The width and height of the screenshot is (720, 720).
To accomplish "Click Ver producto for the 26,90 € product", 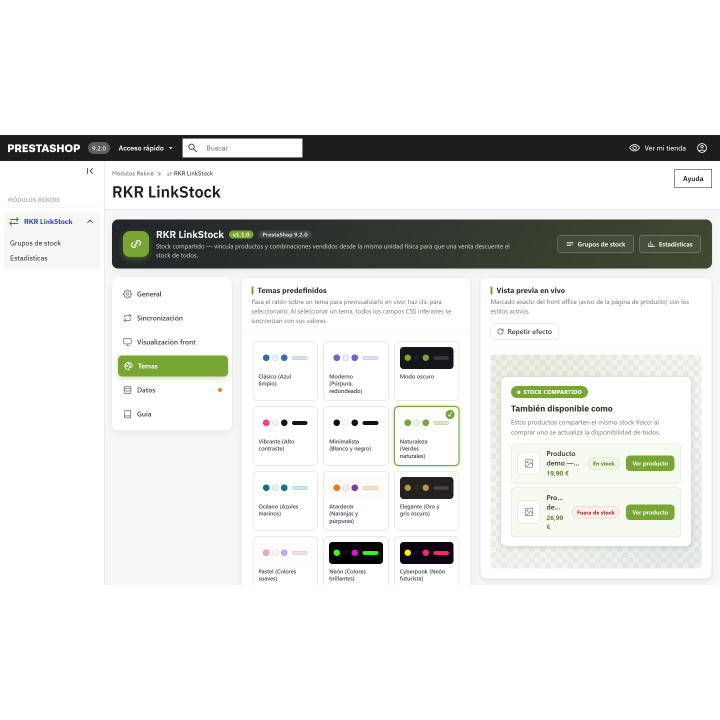I will (x=650, y=512).
